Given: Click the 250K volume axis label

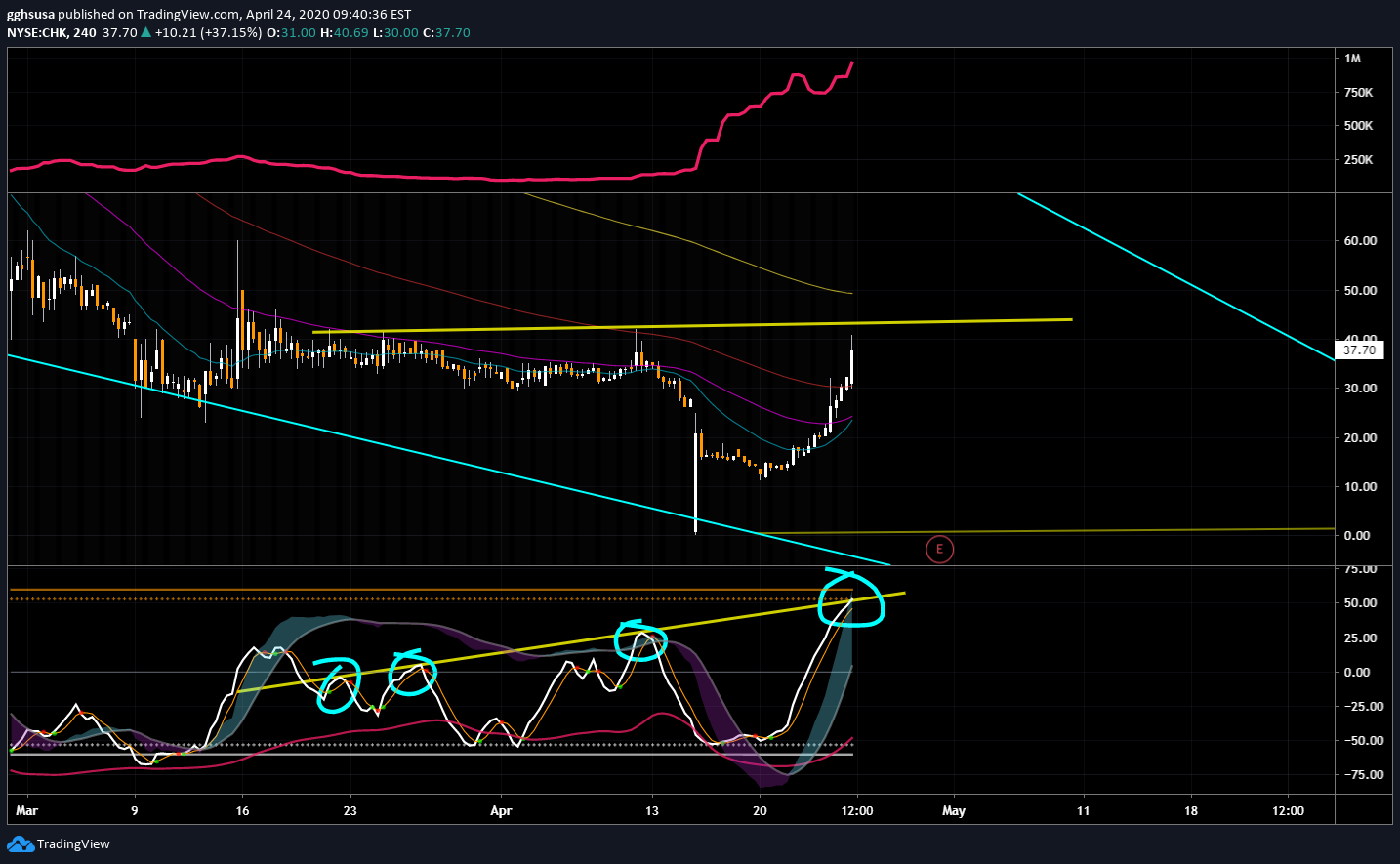Looking at the screenshot, I should click(1358, 160).
